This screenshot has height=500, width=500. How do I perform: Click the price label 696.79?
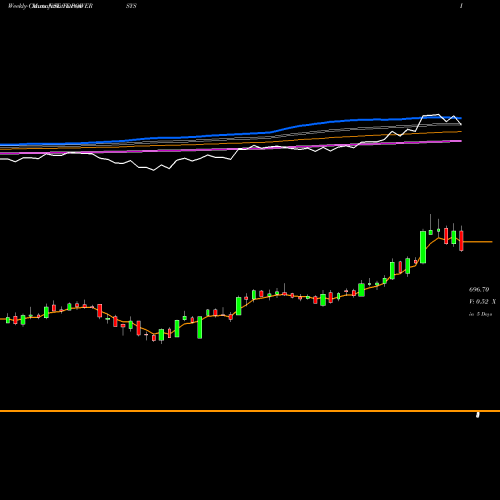pos(479,290)
